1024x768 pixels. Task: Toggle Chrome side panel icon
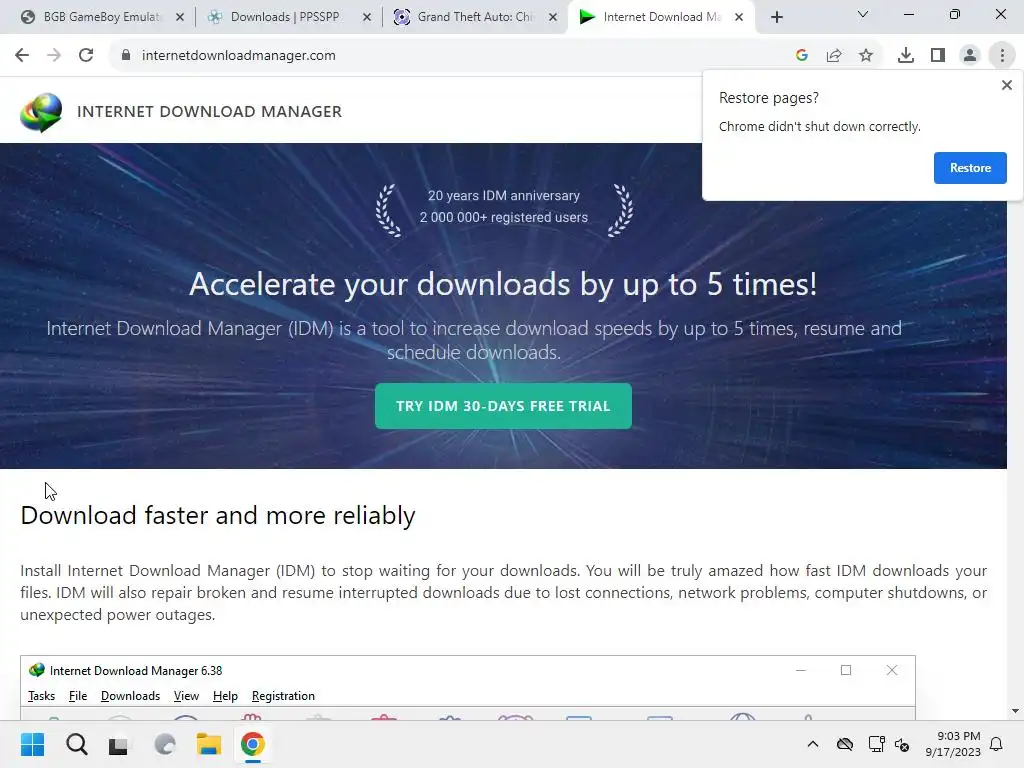point(938,56)
